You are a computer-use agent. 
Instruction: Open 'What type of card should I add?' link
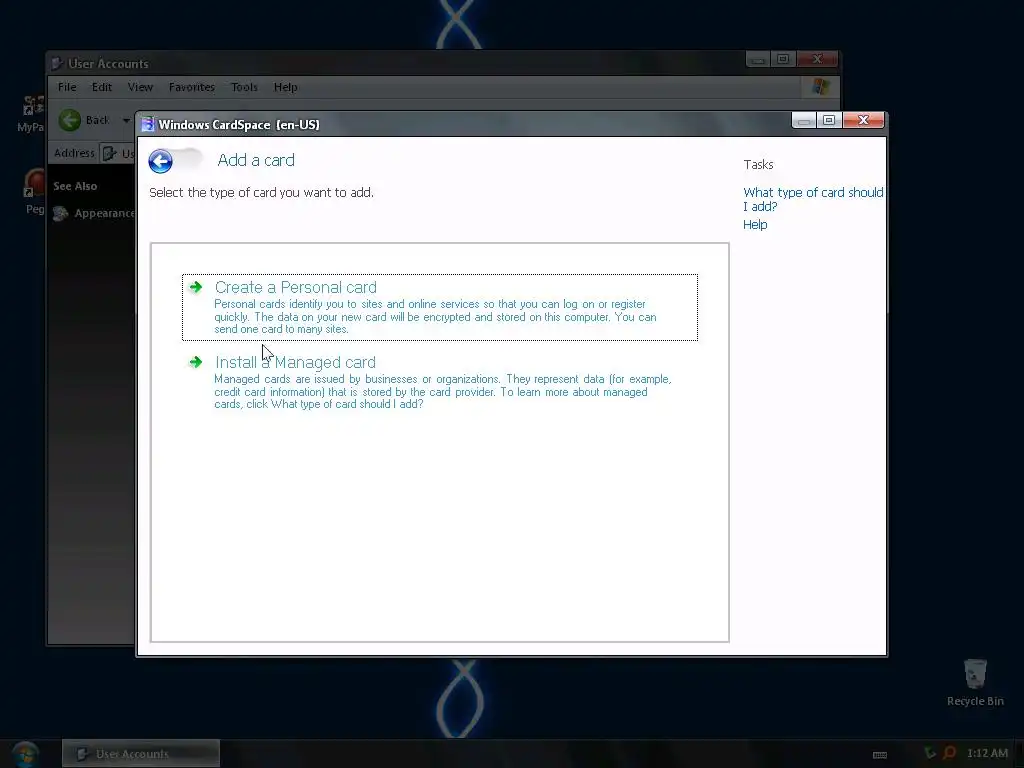pyautogui.click(x=813, y=199)
